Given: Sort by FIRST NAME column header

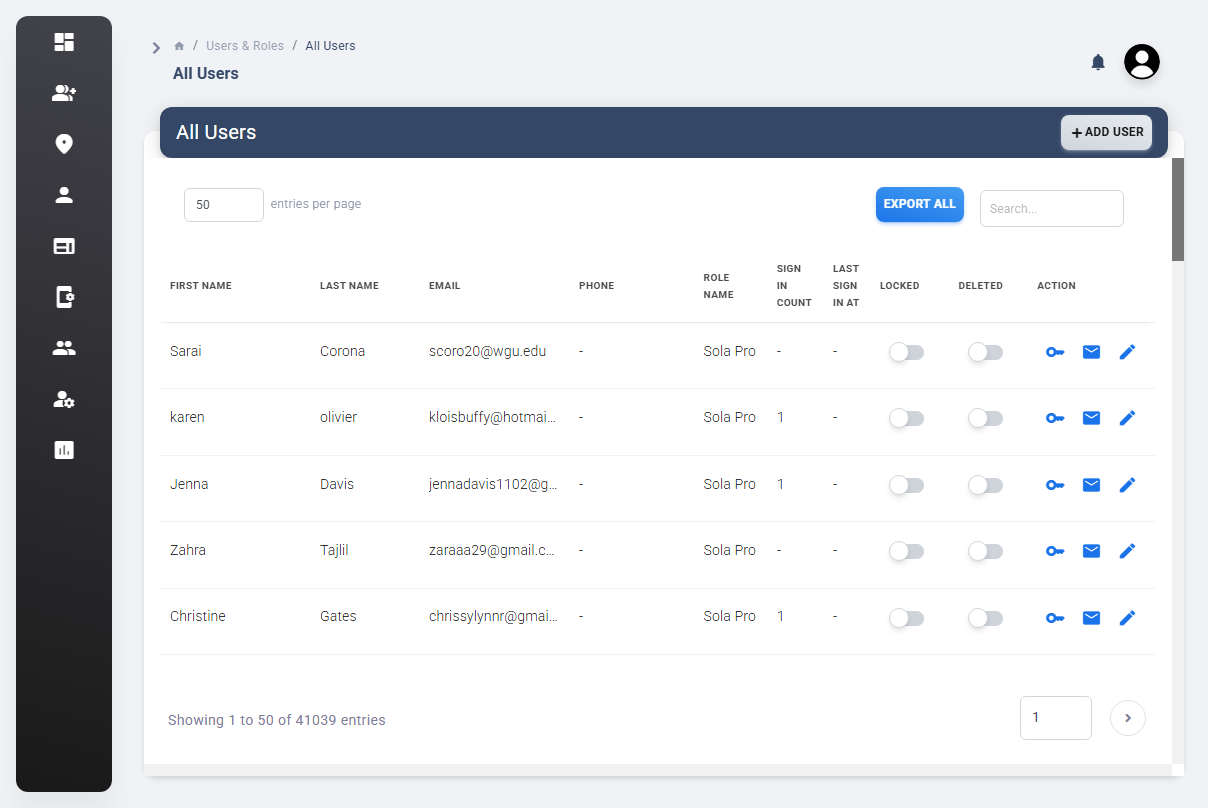Looking at the screenshot, I should pyautogui.click(x=201, y=286).
